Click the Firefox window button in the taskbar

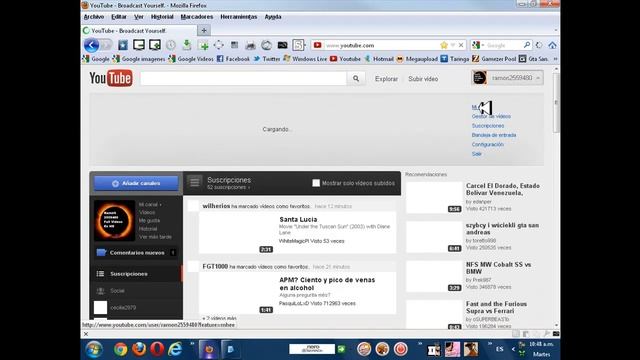[209, 349]
